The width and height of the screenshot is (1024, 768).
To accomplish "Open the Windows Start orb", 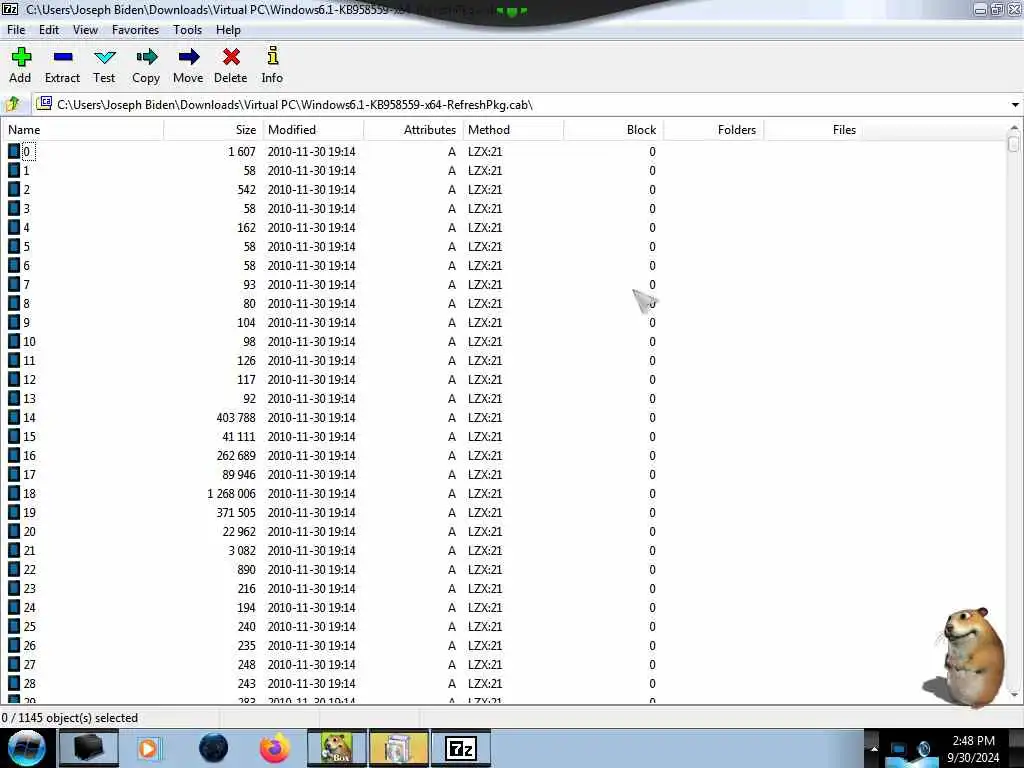I will pyautogui.click(x=26, y=748).
